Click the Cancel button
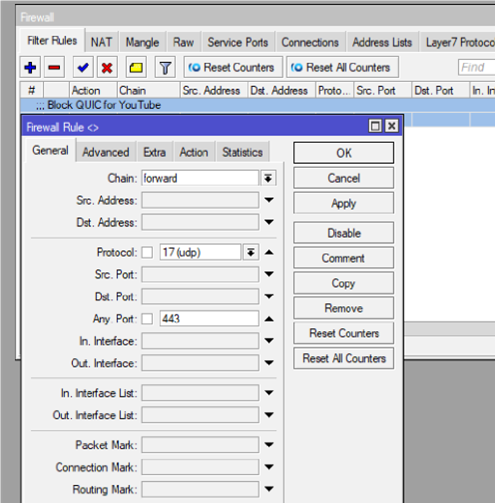The image size is (495, 503). 344,178
